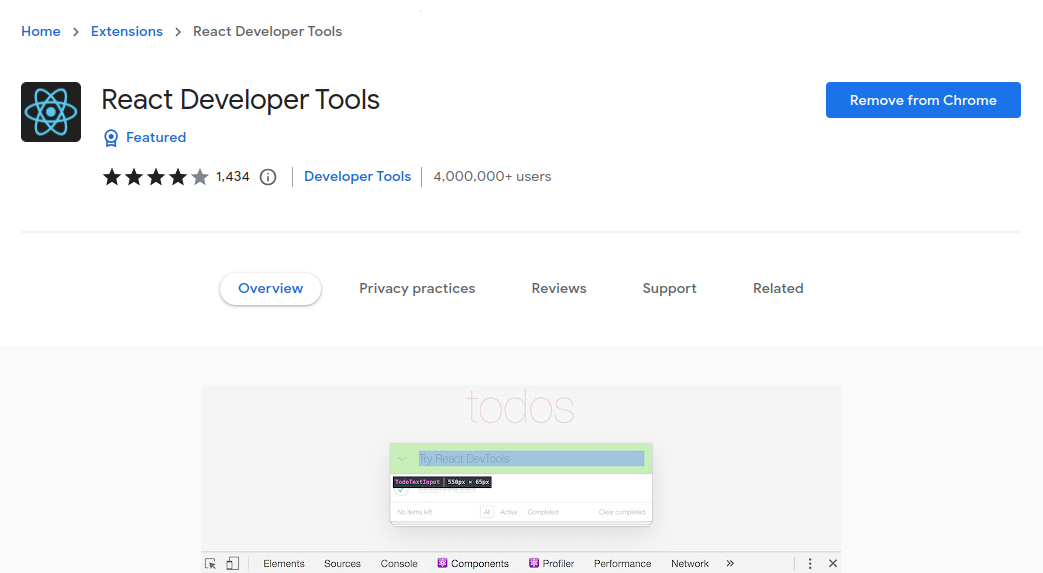Image resolution: width=1043 pixels, height=573 pixels.
Task: Open Network tab in preview DevTools
Action: (690, 564)
